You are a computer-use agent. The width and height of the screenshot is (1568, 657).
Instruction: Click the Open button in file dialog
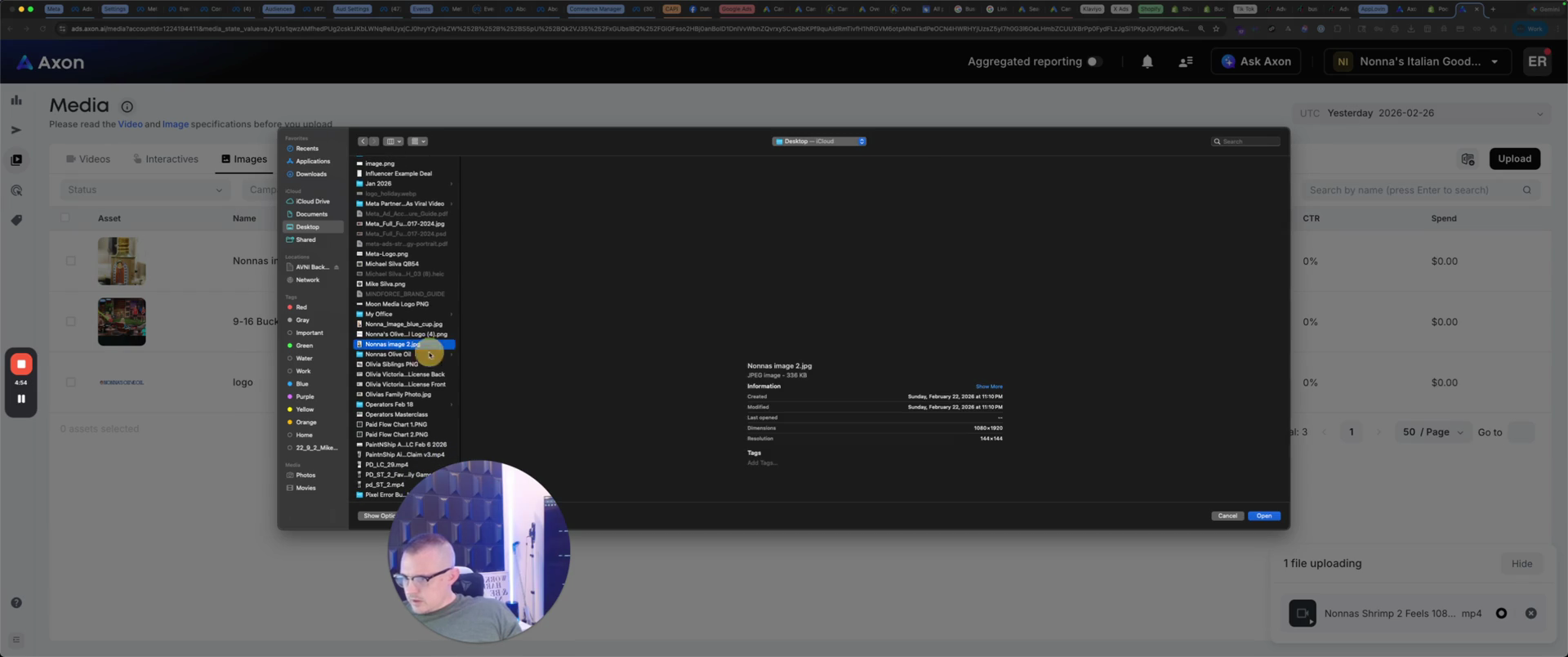(1263, 516)
